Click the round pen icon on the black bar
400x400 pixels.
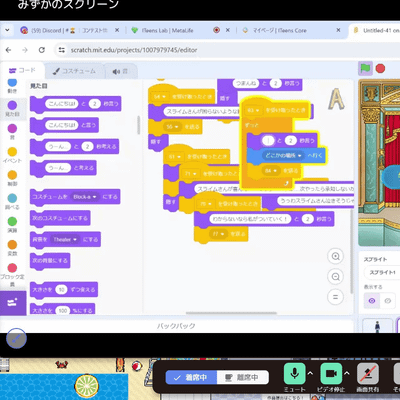pos(16,338)
